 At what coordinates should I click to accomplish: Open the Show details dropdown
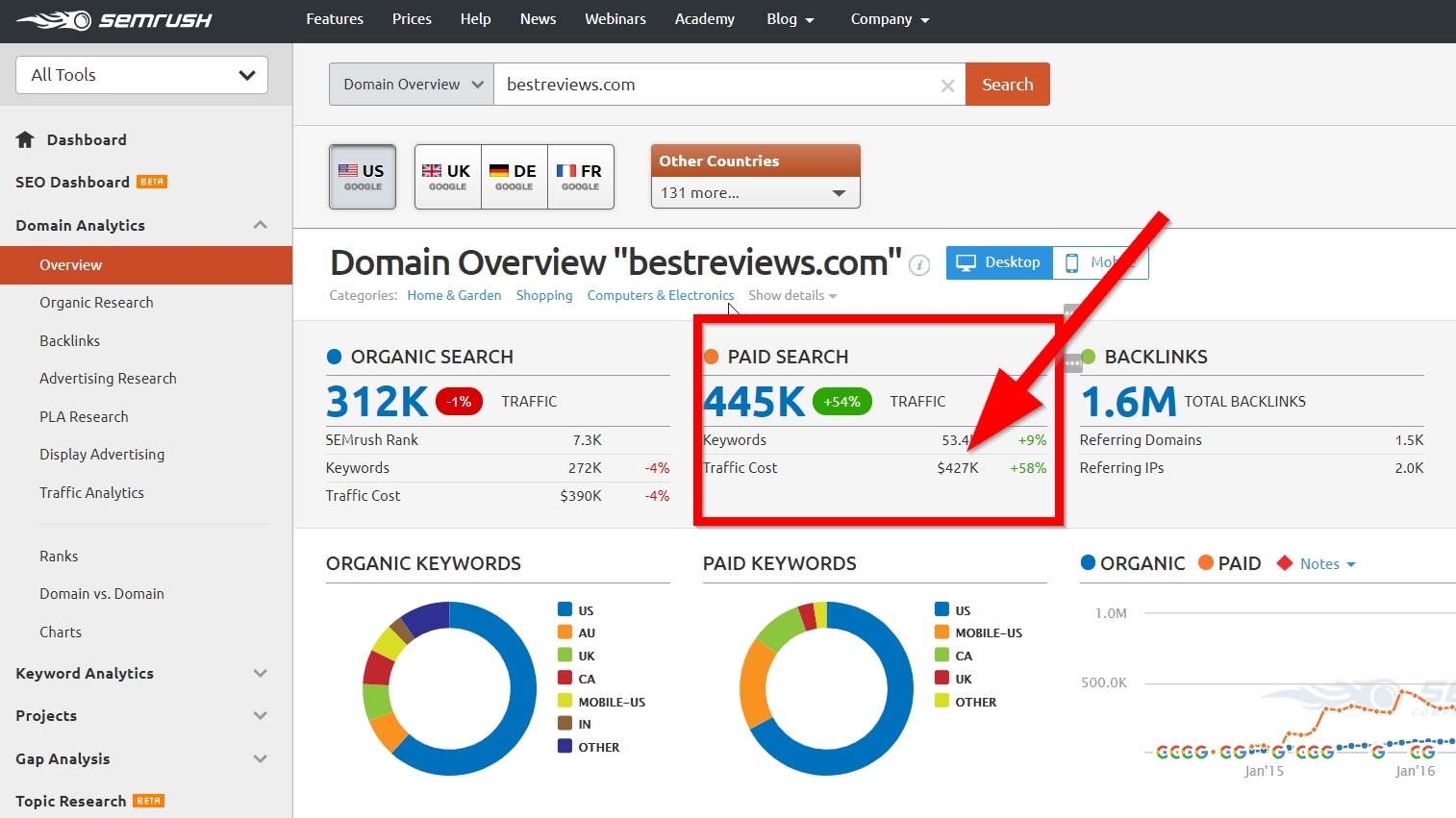click(792, 295)
